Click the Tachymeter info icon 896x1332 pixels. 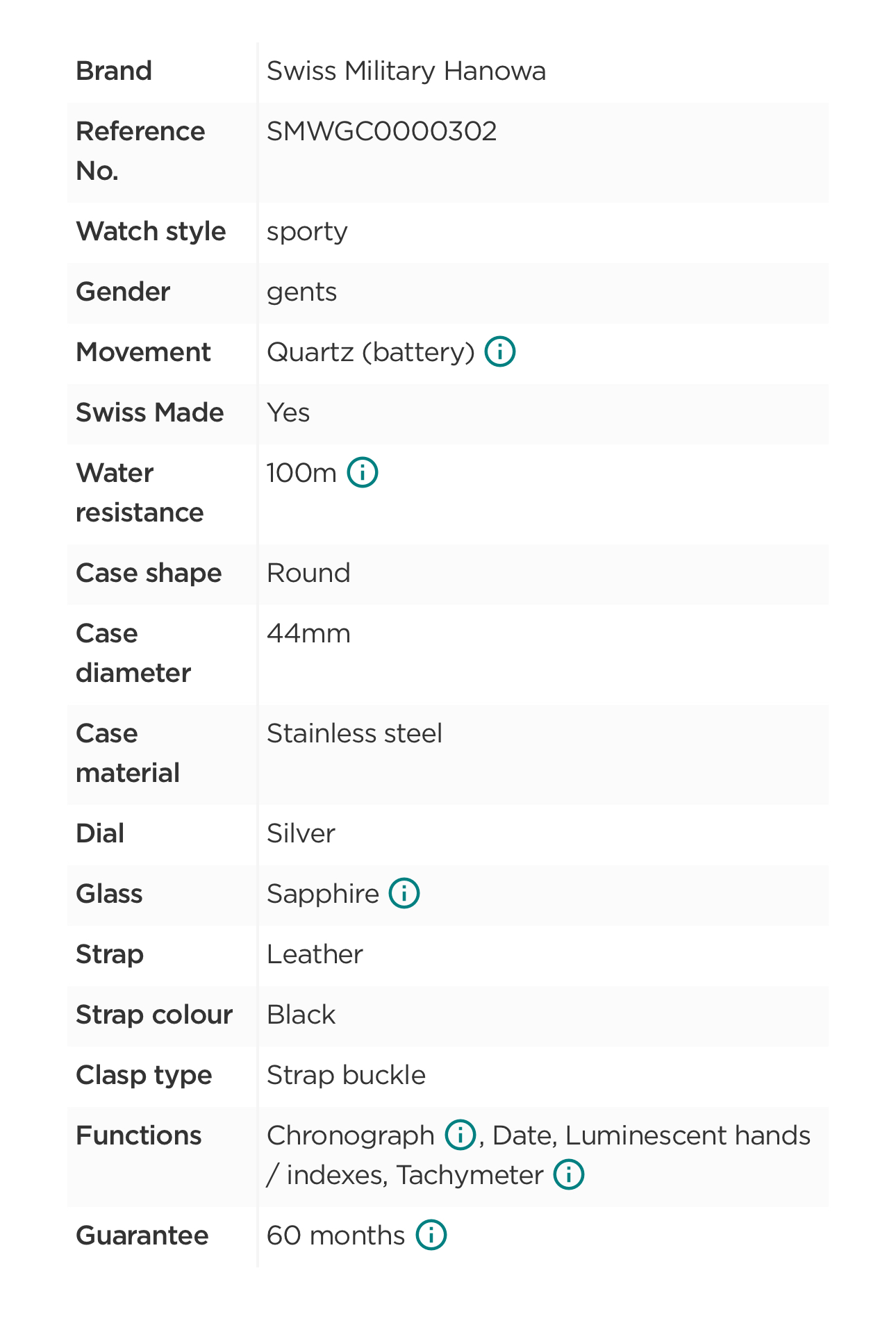click(568, 1174)
